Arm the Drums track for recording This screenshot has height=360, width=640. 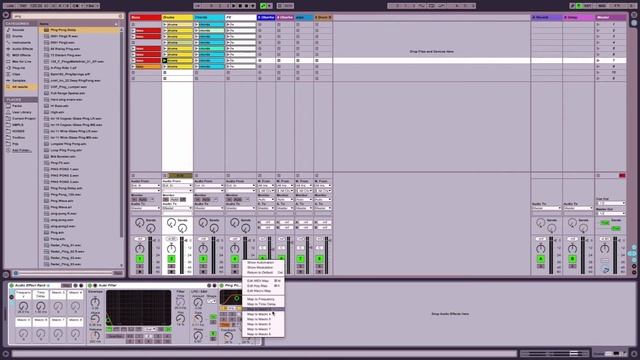(x=171, y=271)
